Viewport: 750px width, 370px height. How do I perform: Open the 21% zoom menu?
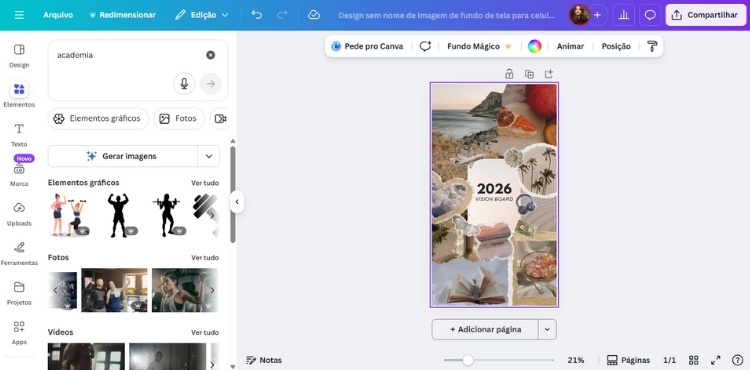point(576,360)
